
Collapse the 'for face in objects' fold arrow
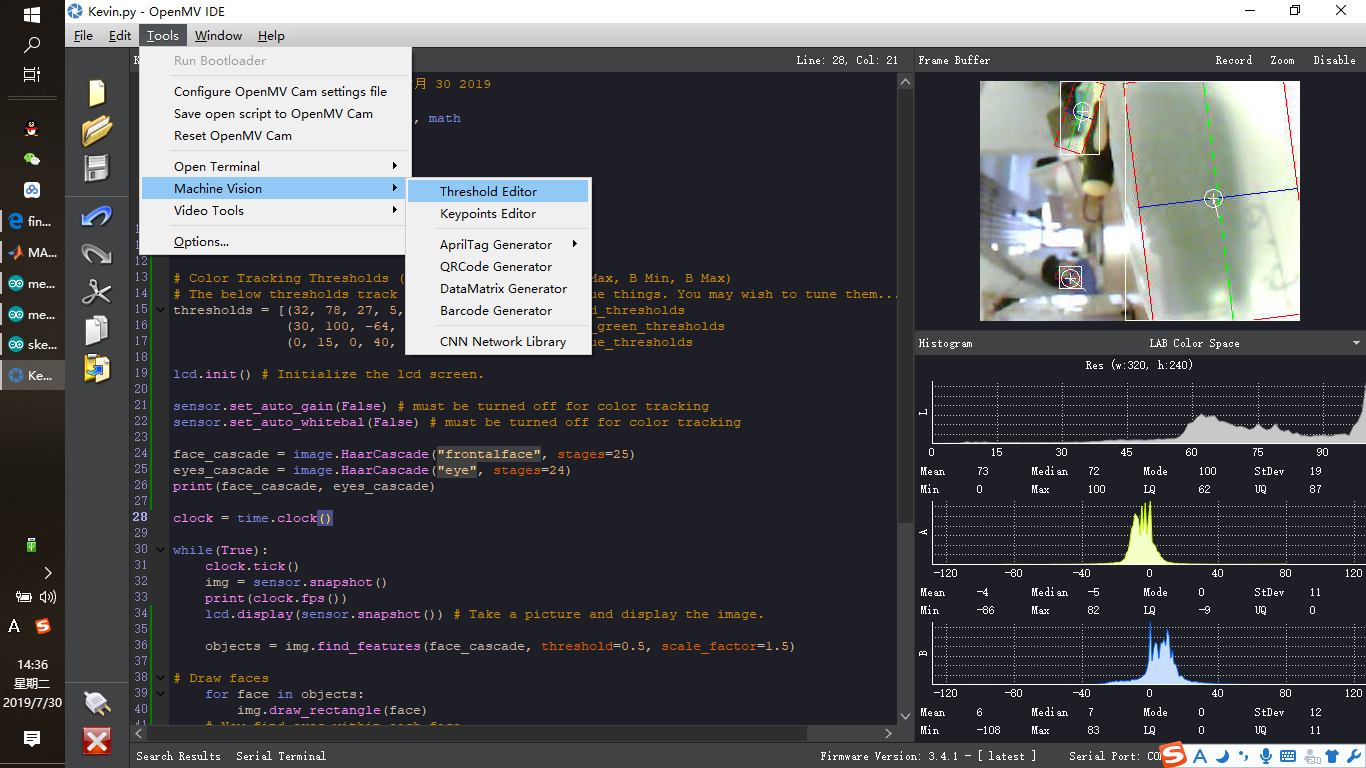click(162, 694)
